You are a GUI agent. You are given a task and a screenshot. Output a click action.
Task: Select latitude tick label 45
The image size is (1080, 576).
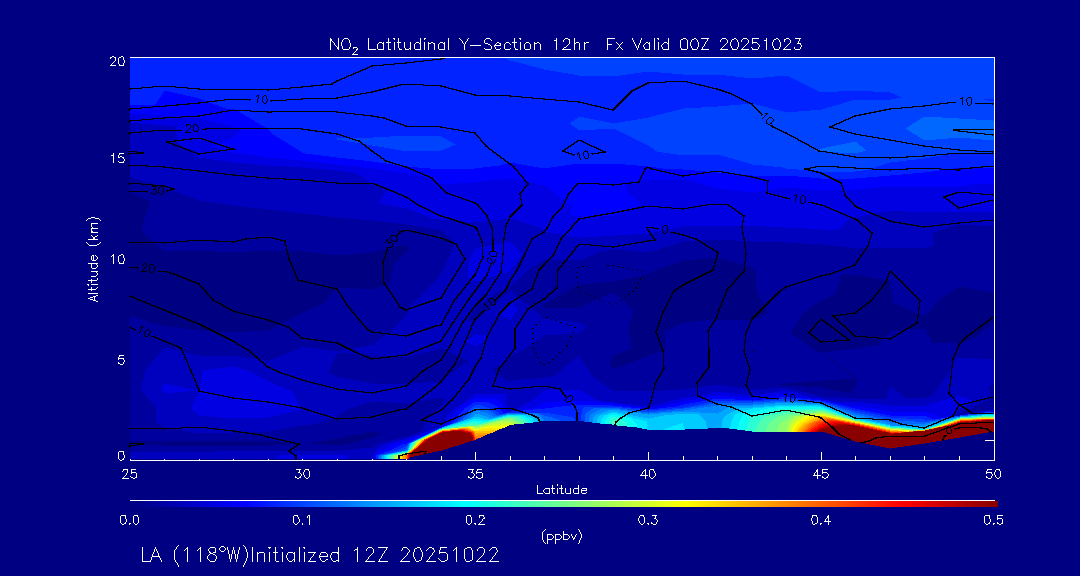(821, 474)
